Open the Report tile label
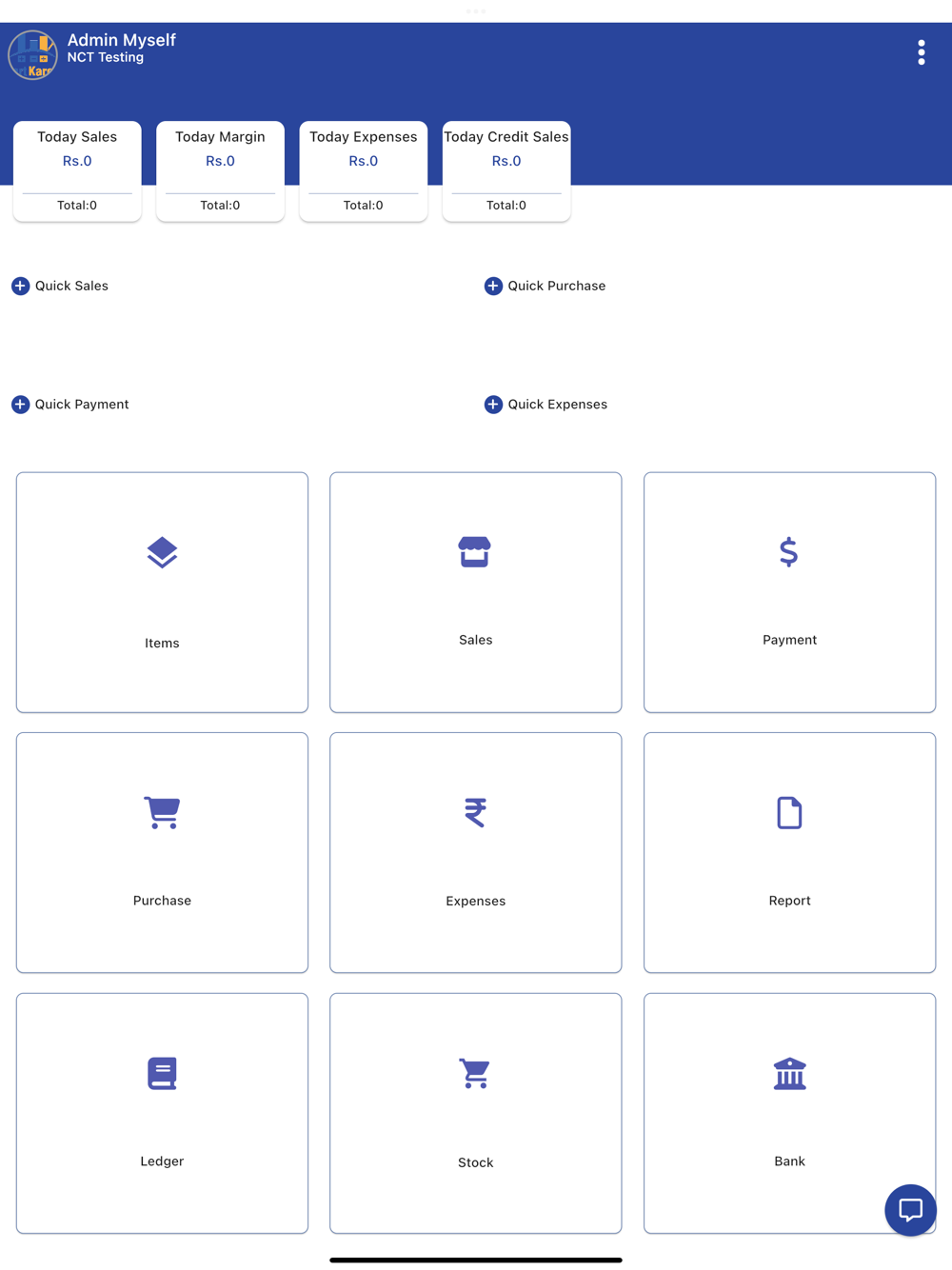Screen dimensions: 952x1270 pyautogui.click(x=789, y=901)
